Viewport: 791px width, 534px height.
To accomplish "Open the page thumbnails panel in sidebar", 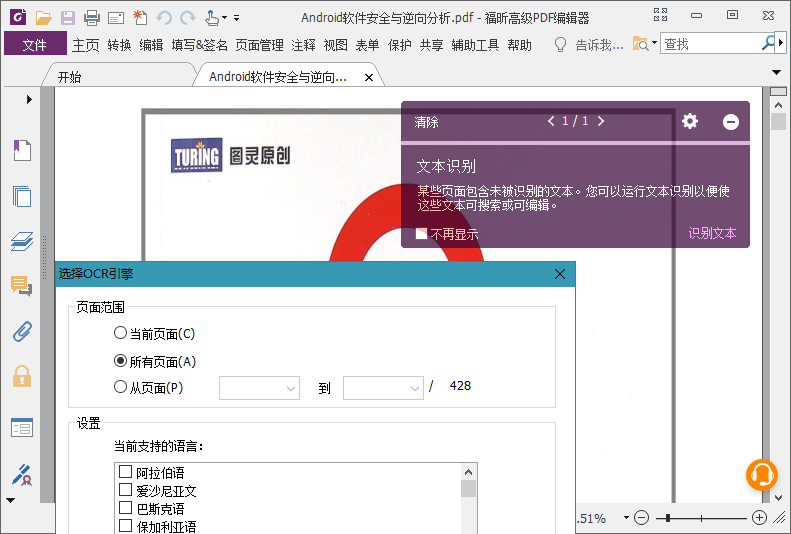I will (22, 196).
